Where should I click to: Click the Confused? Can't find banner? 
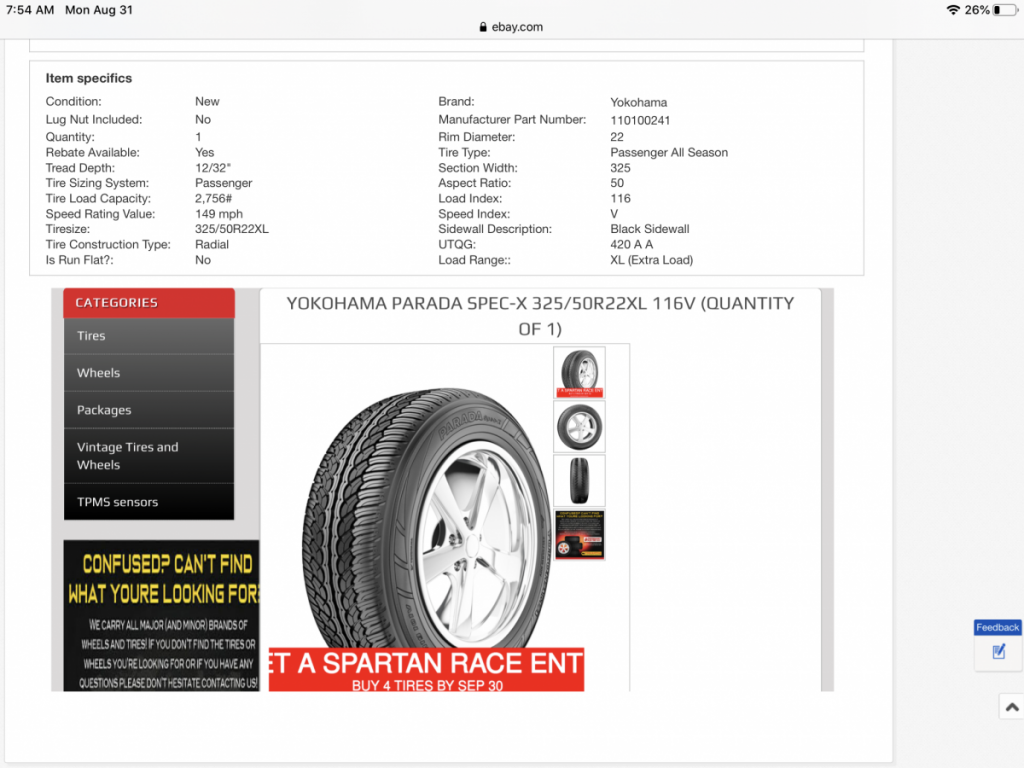click(x=162, y=615)
